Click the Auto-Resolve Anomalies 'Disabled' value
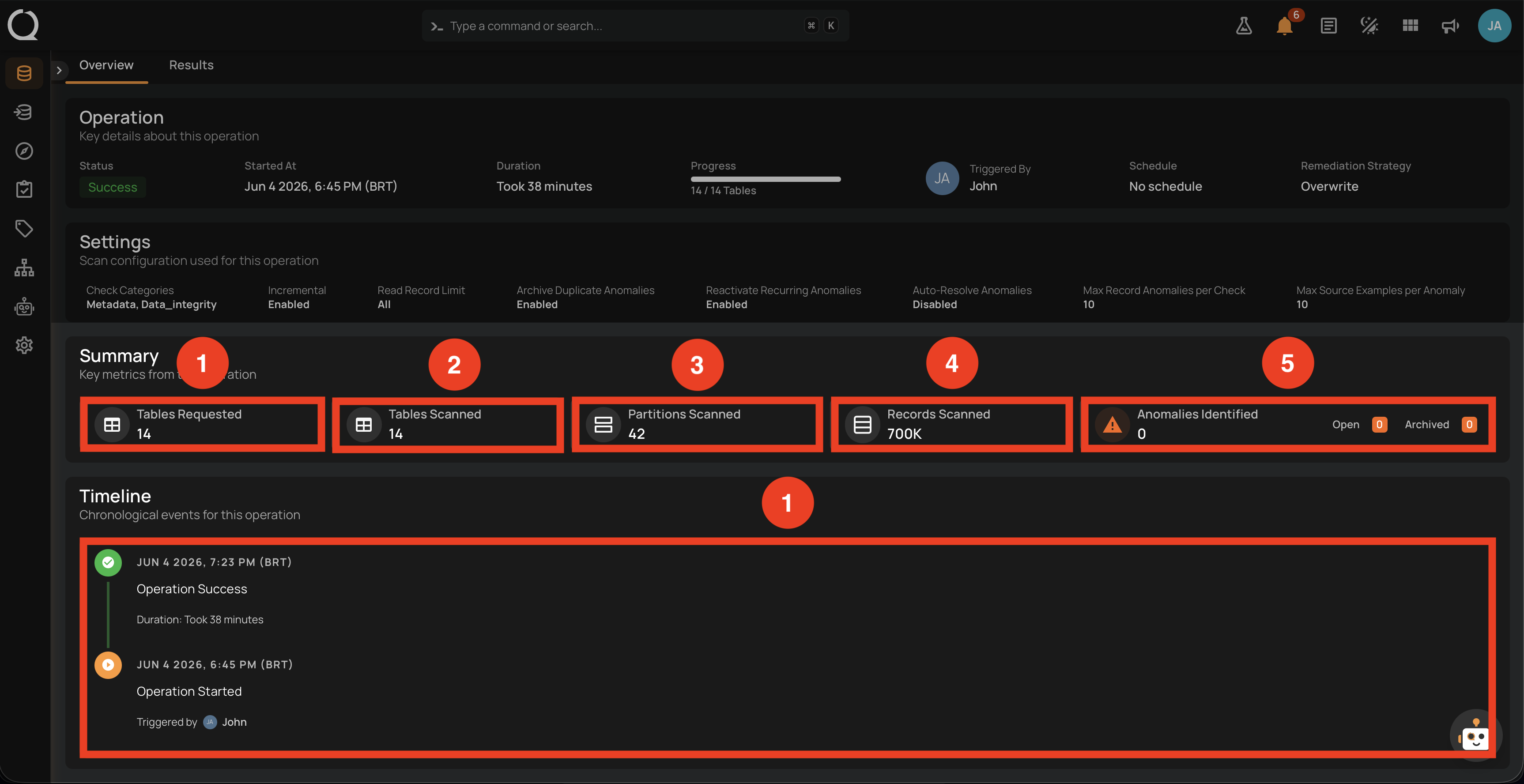The image size is (1524, 784). pos(934,304)
